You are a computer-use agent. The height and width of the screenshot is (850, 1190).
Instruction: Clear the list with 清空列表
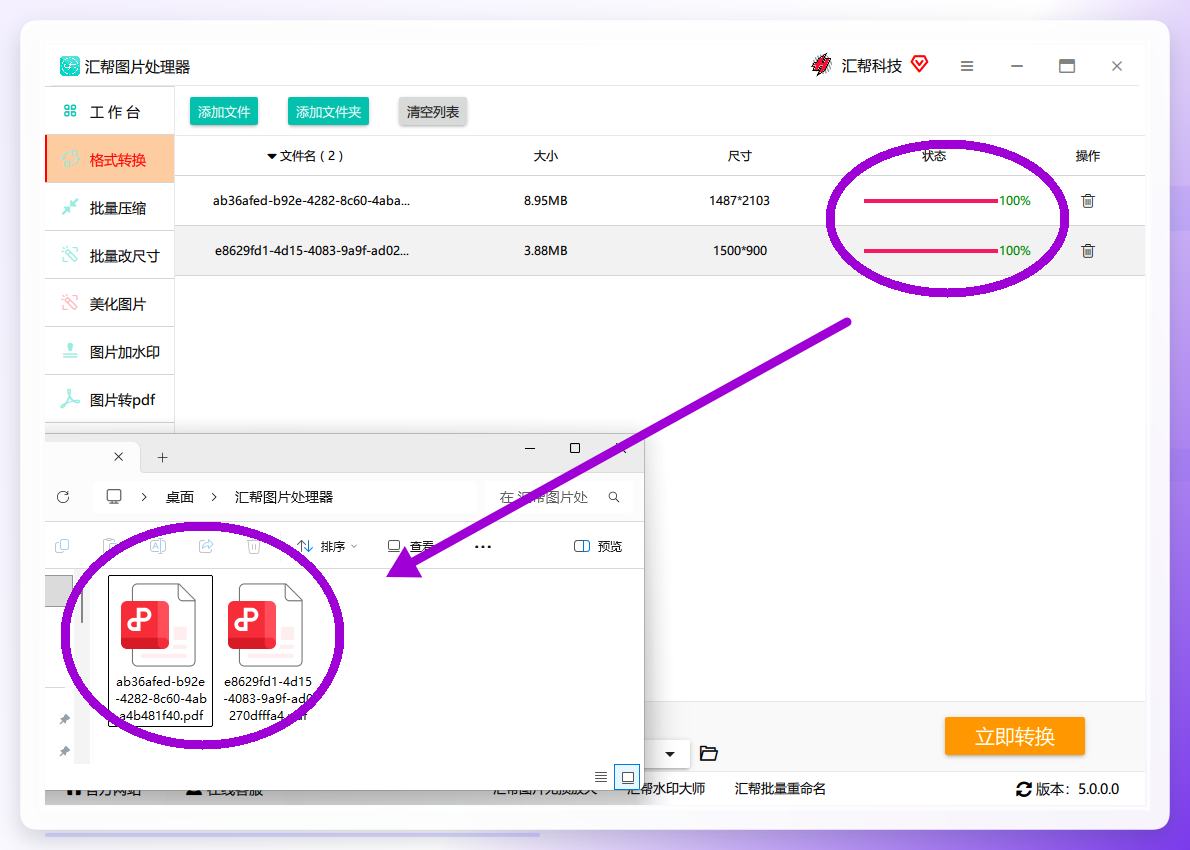pos(433,112)
